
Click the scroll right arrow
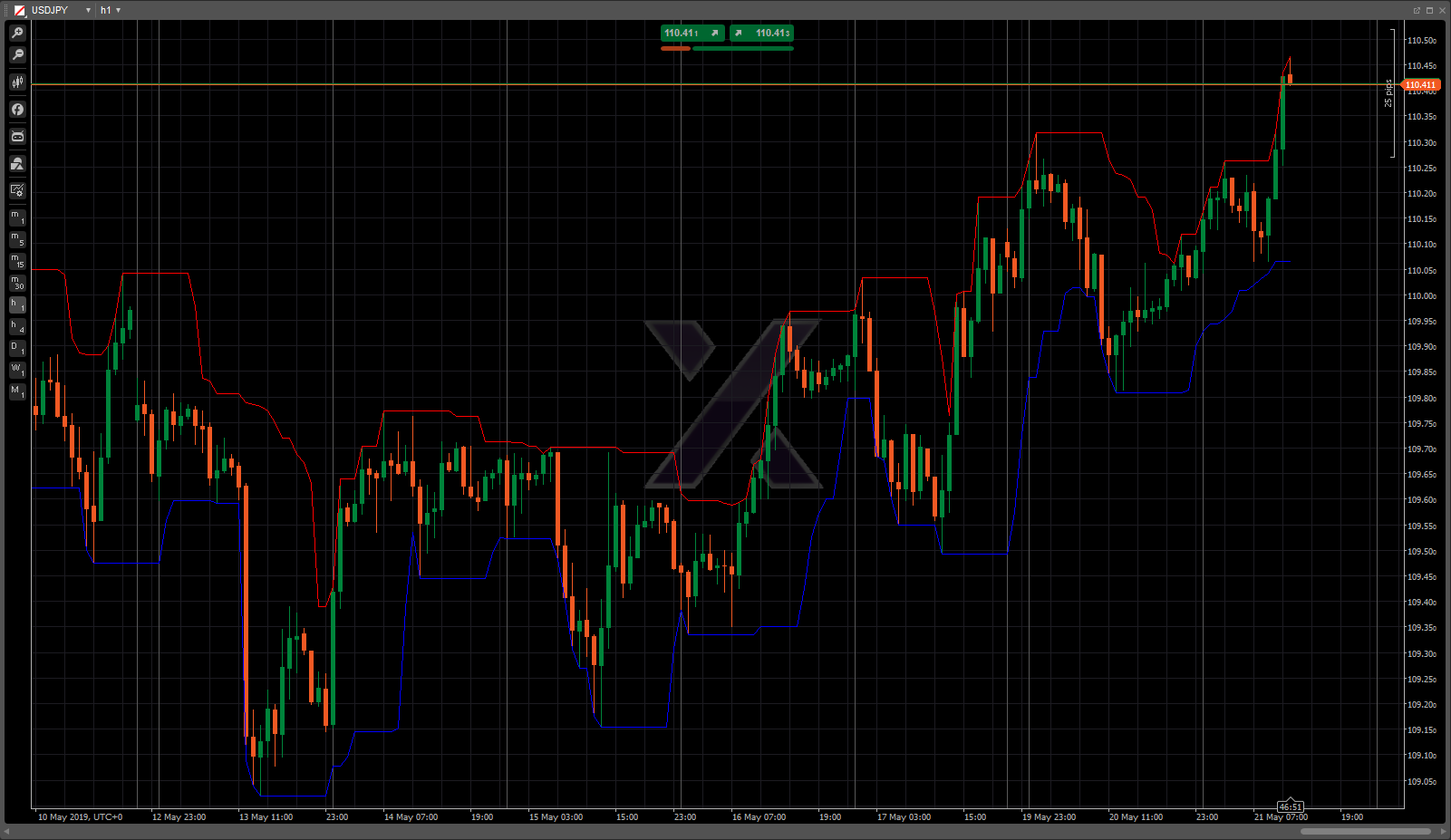point(1443,831)
